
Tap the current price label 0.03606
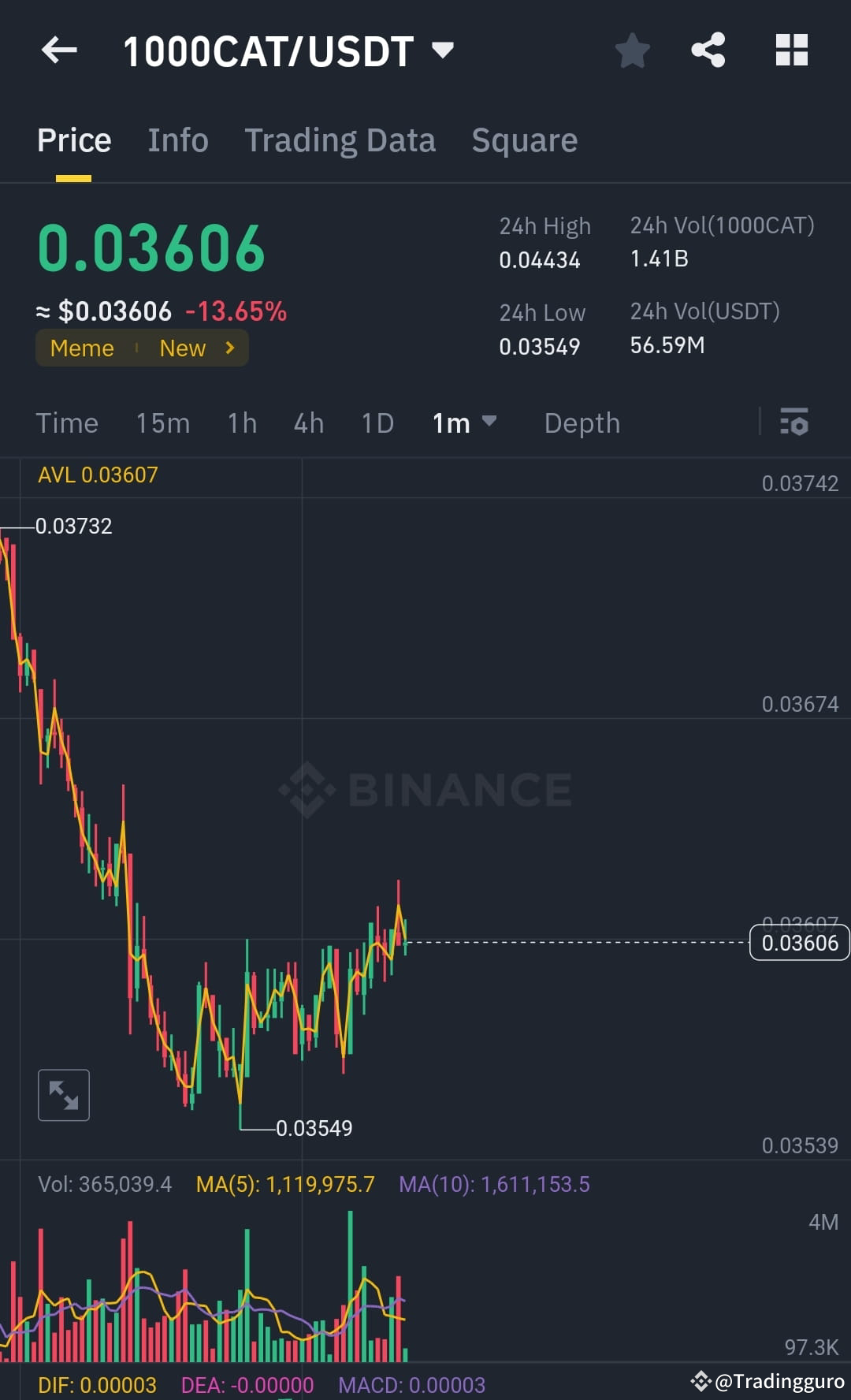click(799, 942)
